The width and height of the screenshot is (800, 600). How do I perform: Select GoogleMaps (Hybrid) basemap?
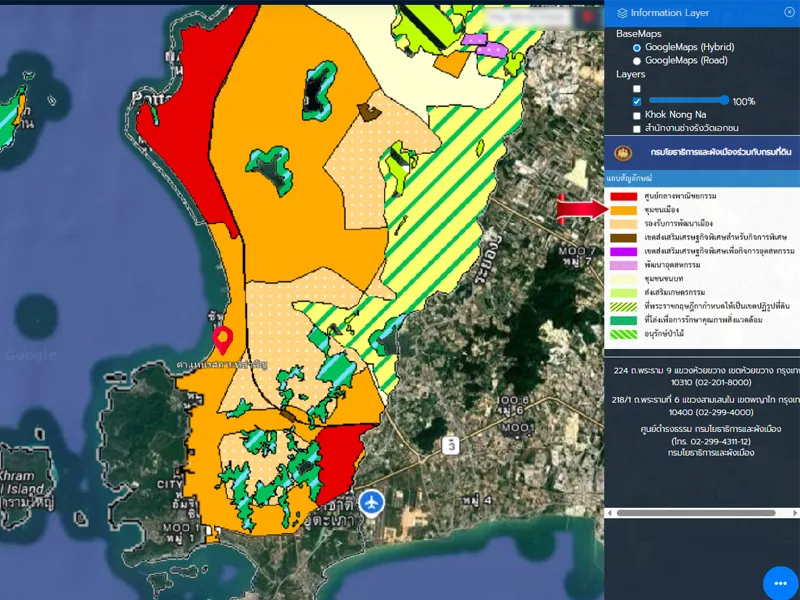coord(637,47)
